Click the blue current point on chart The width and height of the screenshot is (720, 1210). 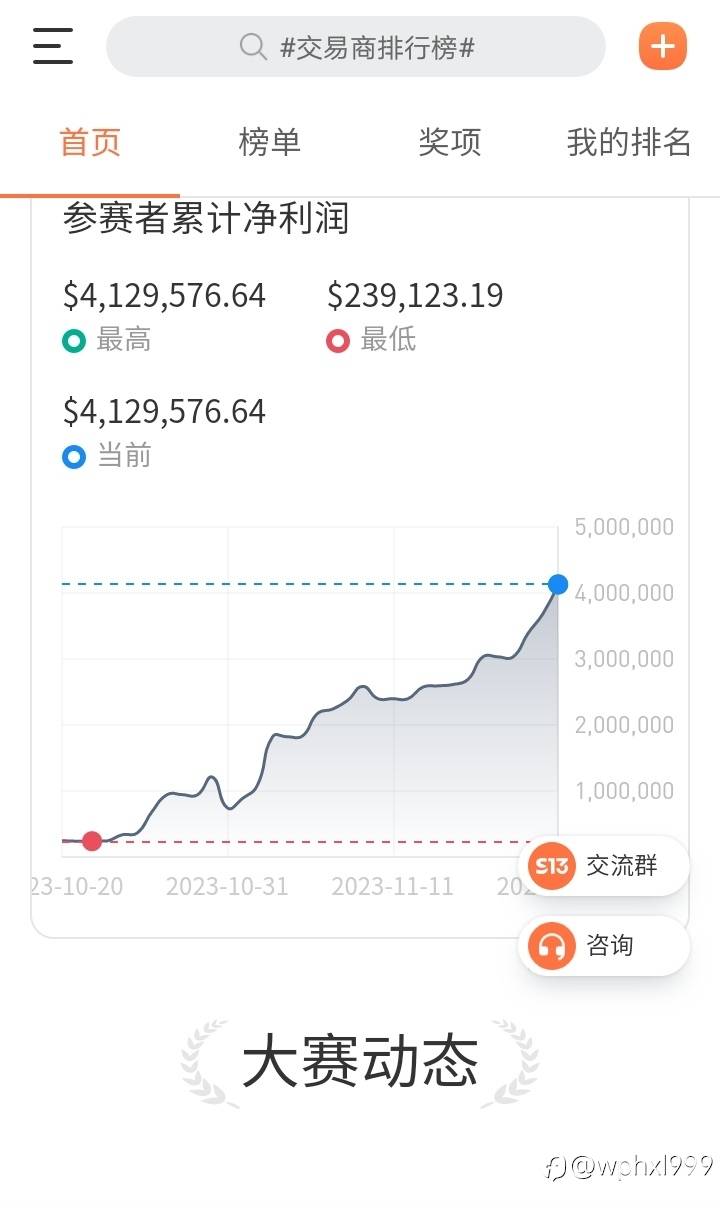558,584
